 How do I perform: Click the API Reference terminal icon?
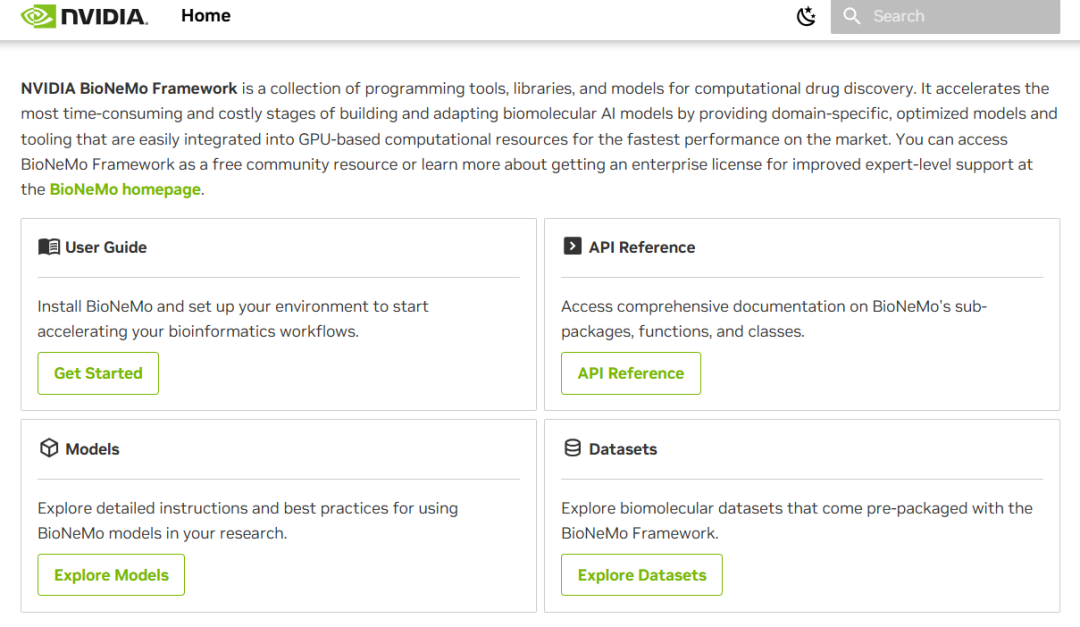pyautogui.click(x=572, y=246)
